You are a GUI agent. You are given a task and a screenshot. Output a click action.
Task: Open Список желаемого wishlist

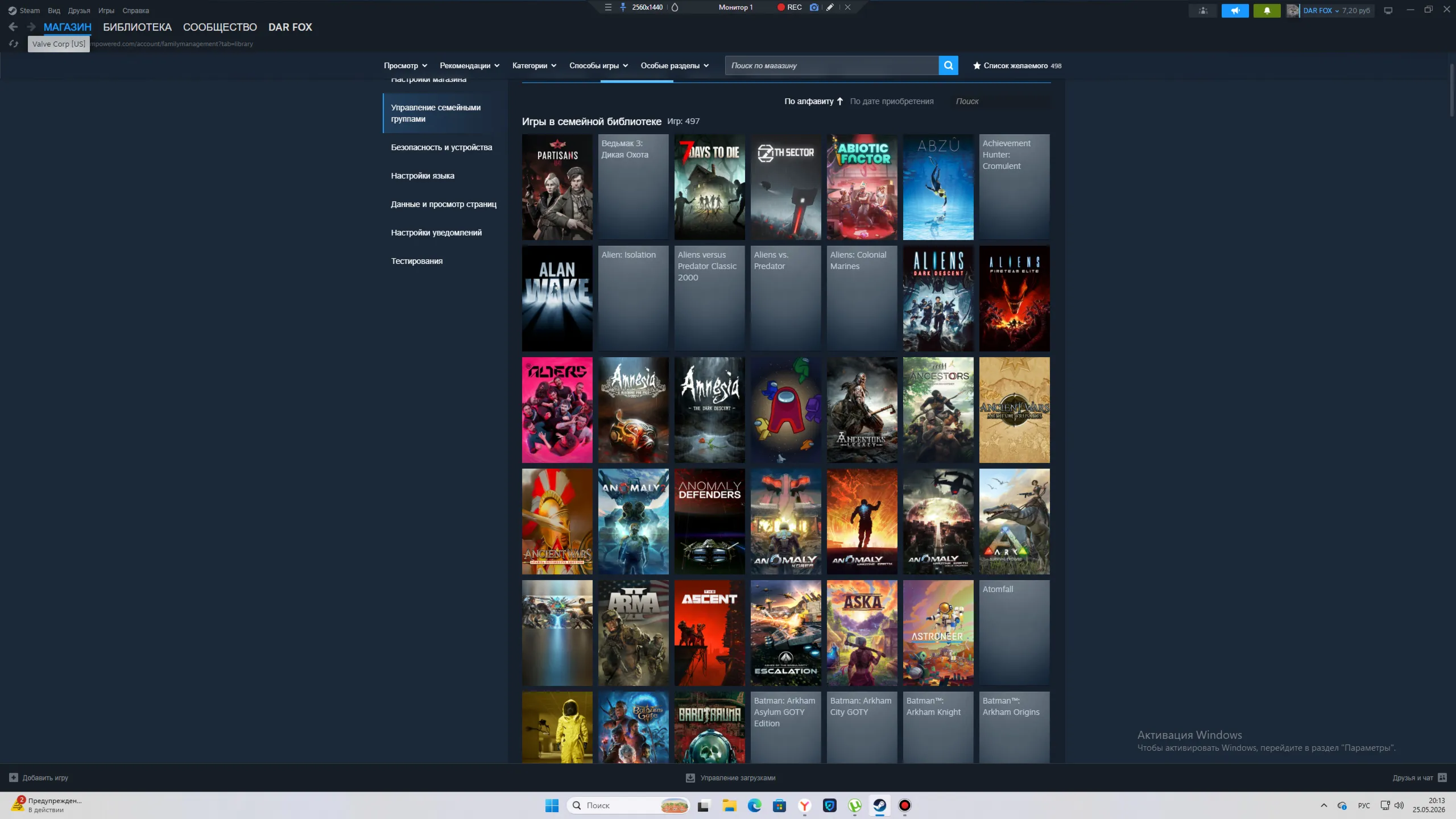pos(1017,65)
